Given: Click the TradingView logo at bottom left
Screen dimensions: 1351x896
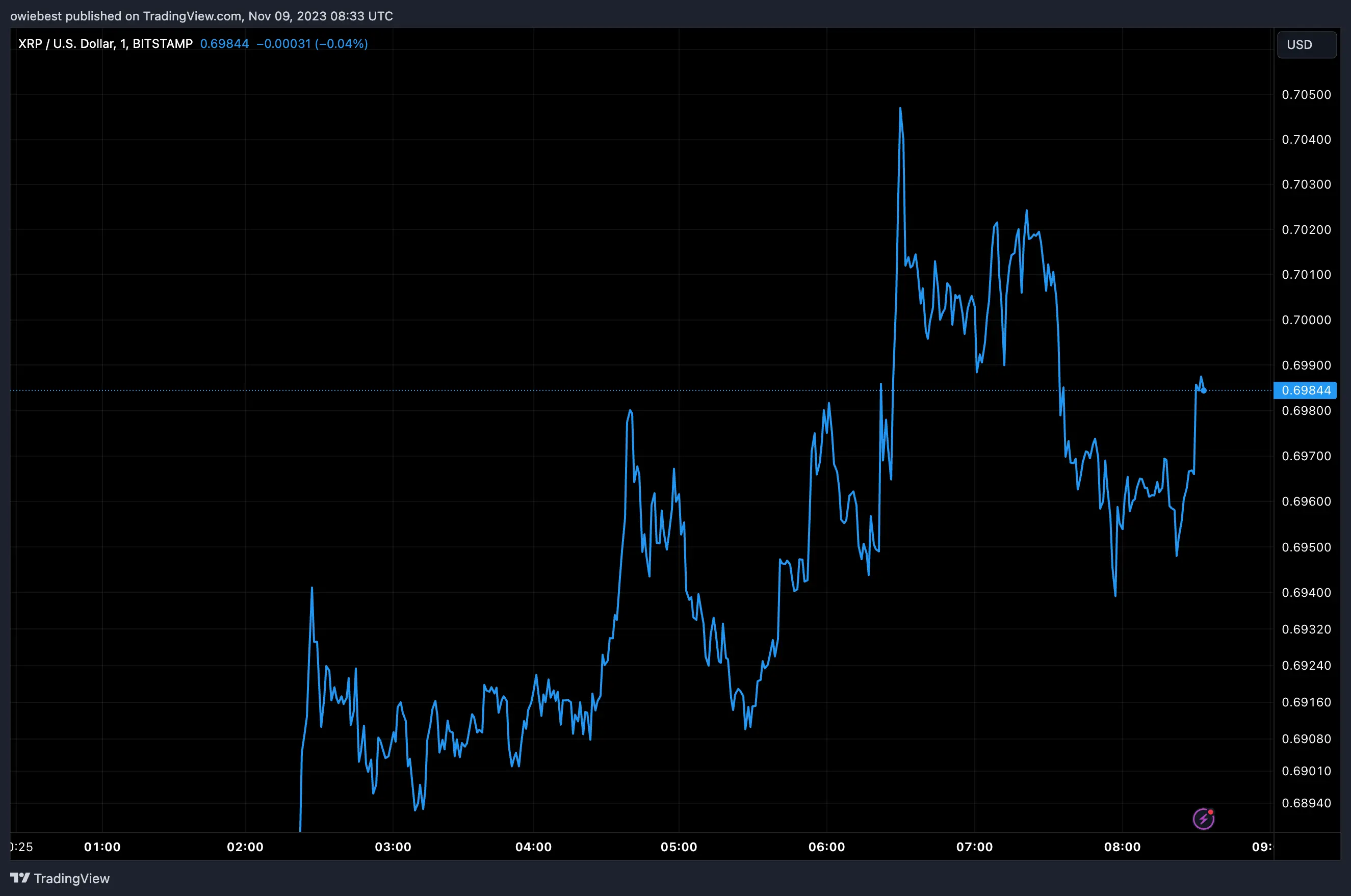Looking at the screenshot, I should [60, 878].
